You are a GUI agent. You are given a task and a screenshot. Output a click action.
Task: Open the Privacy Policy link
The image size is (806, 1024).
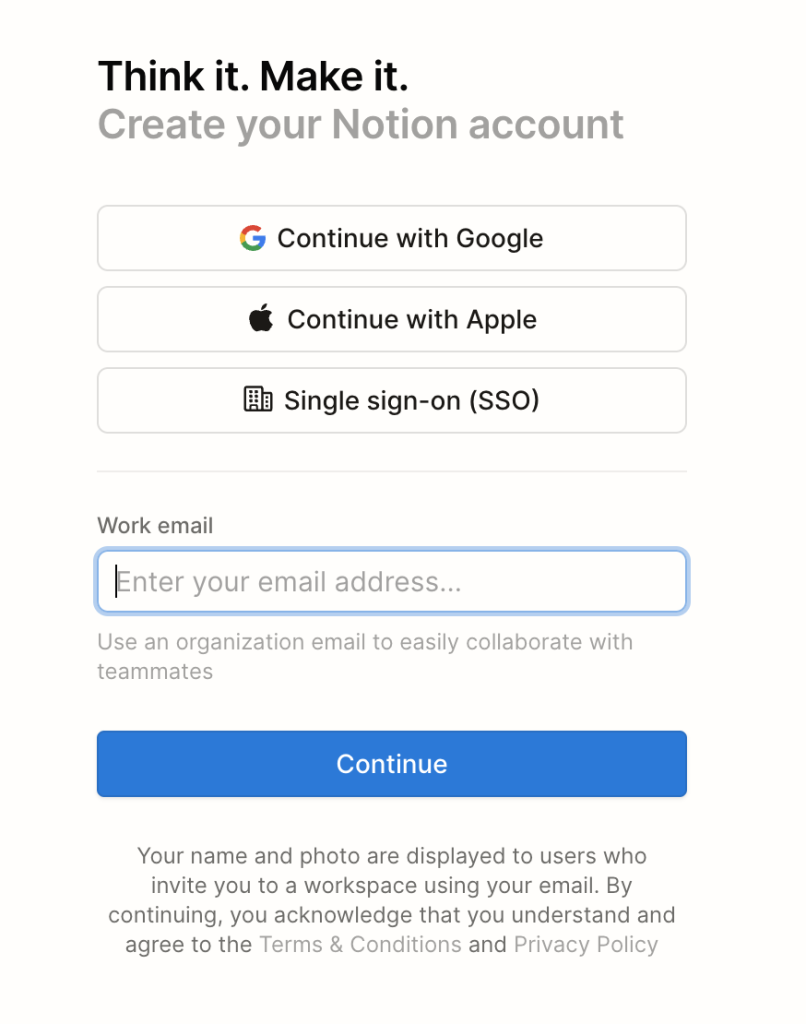[x=586, y=944]
